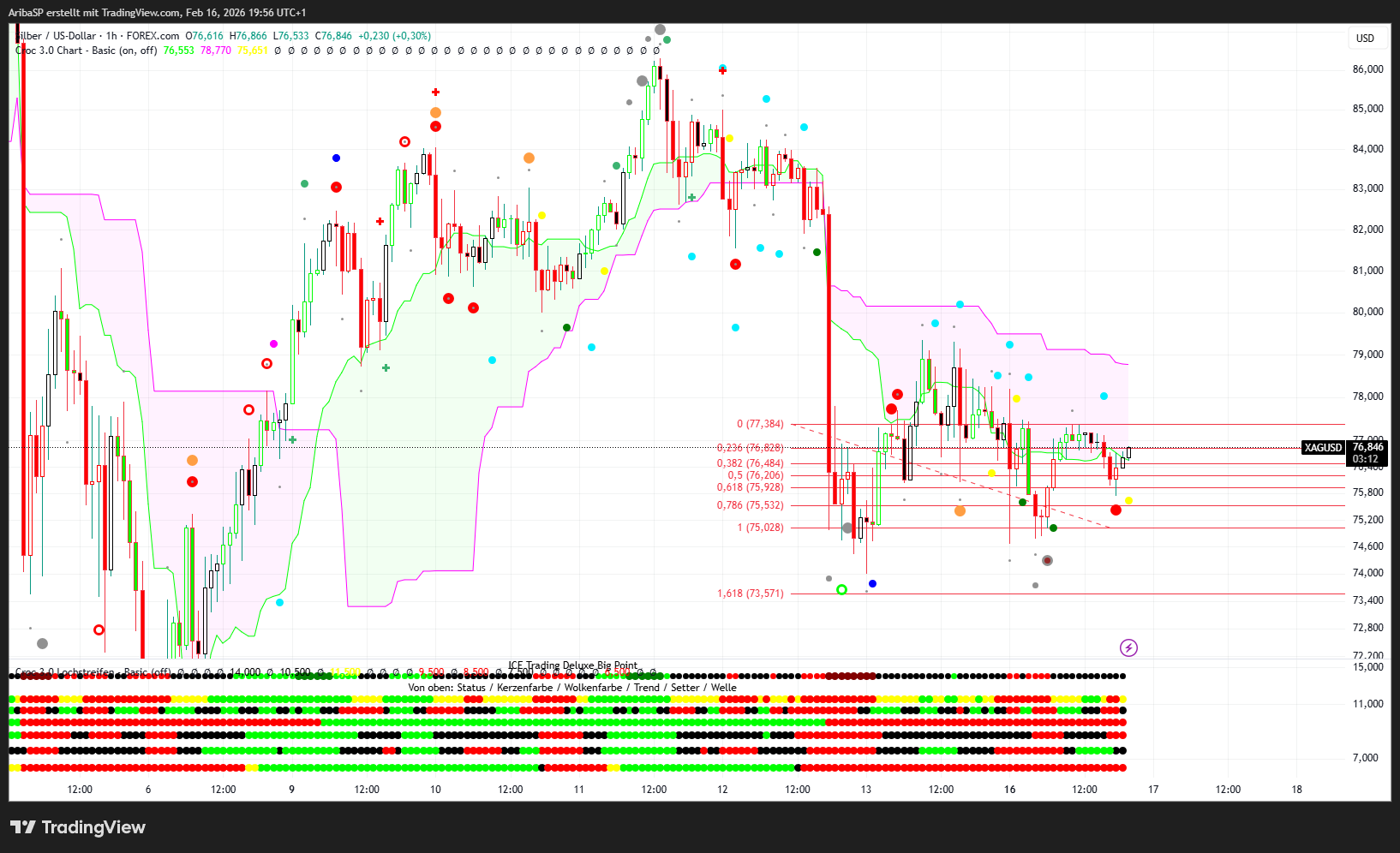Click date 17 on the time axis

[1153, 790]
